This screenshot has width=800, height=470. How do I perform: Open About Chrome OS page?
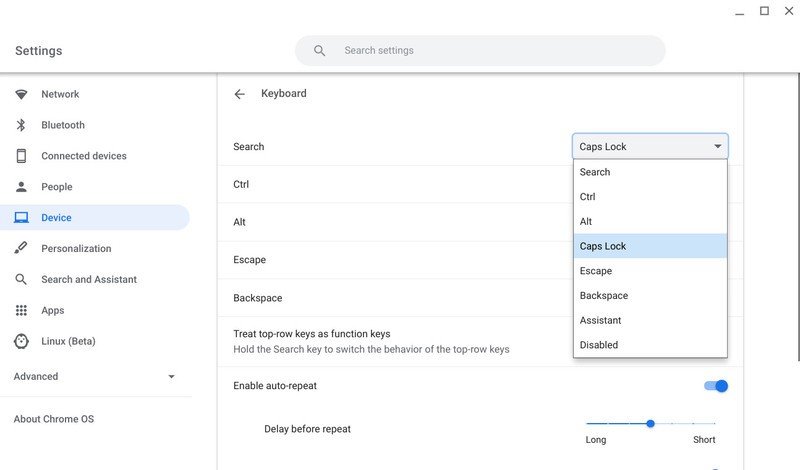(x=54, y=419)
